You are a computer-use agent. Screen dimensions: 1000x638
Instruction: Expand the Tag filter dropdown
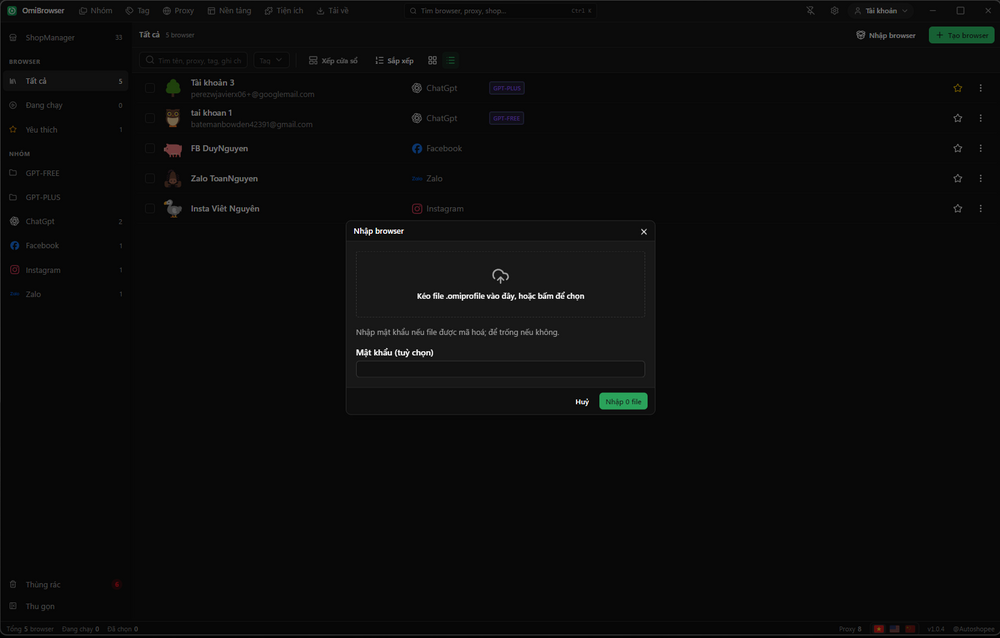271,61
